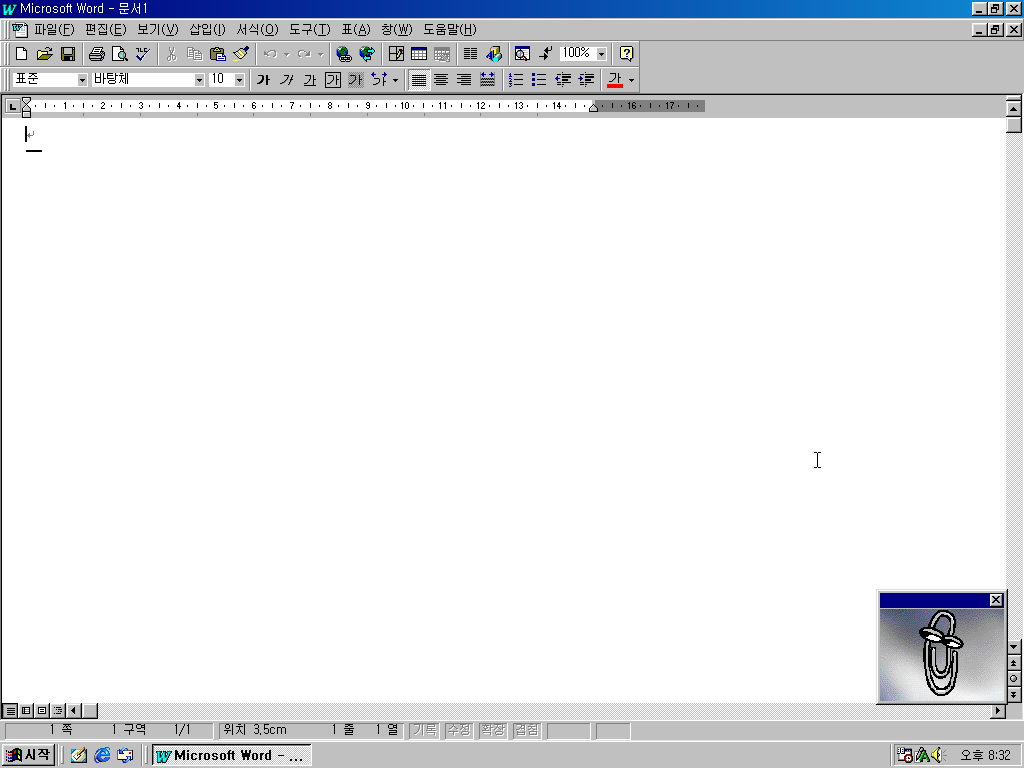The width and height of the screenshot is (1024, 768).
Task: Click the Insert Table icon
Action: point(419,54)
